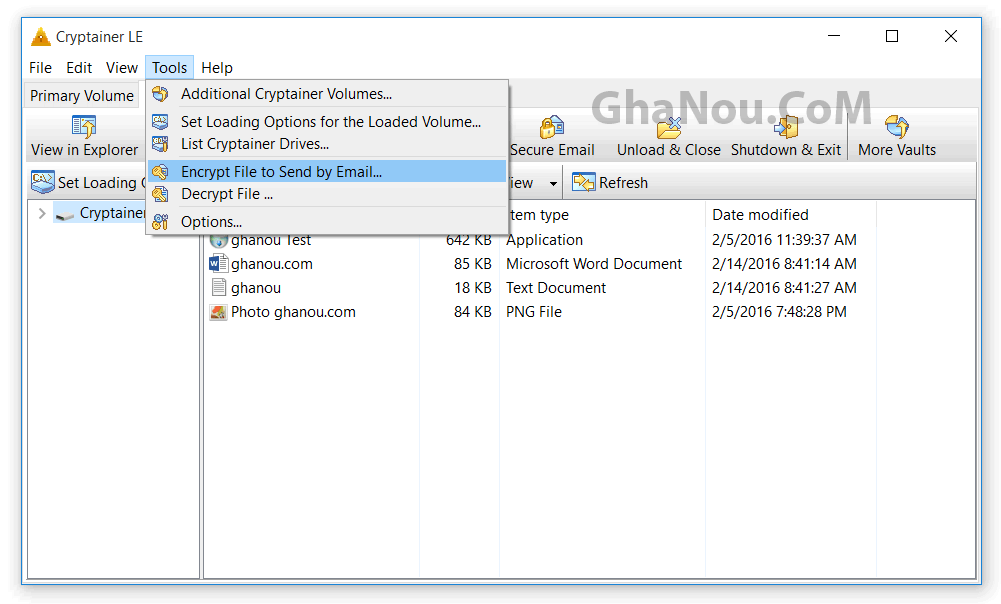Click the List Cryptainer Drives menu icon
This screenshot has height=604, width=1001.
tap(160, 144)
